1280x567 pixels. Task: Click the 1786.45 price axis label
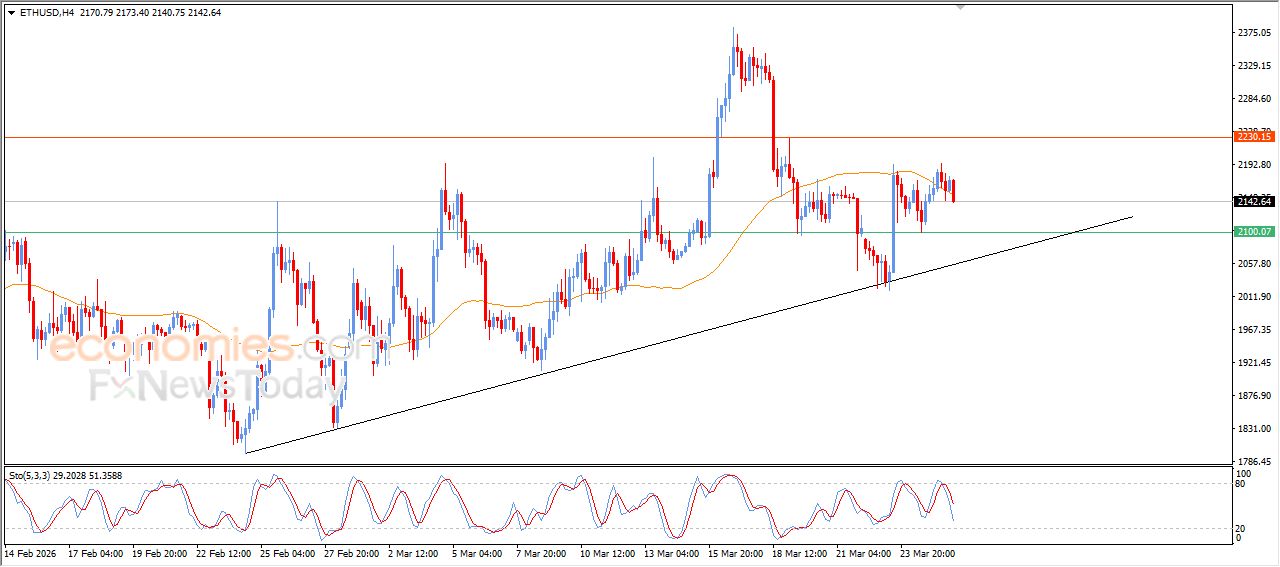coord(1254,462)
